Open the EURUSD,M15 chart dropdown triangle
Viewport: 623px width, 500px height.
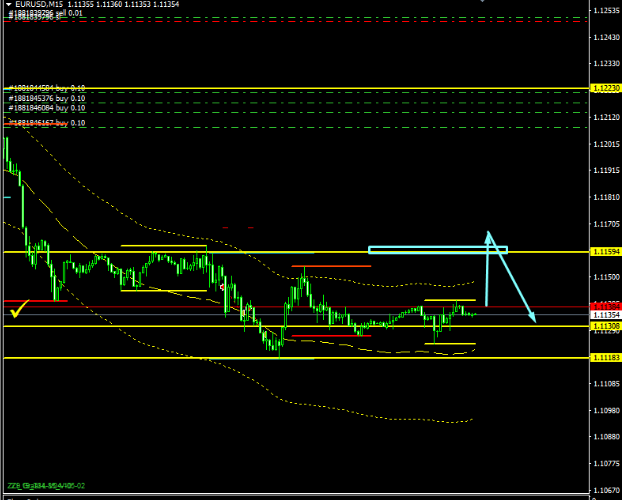point(9,6)
